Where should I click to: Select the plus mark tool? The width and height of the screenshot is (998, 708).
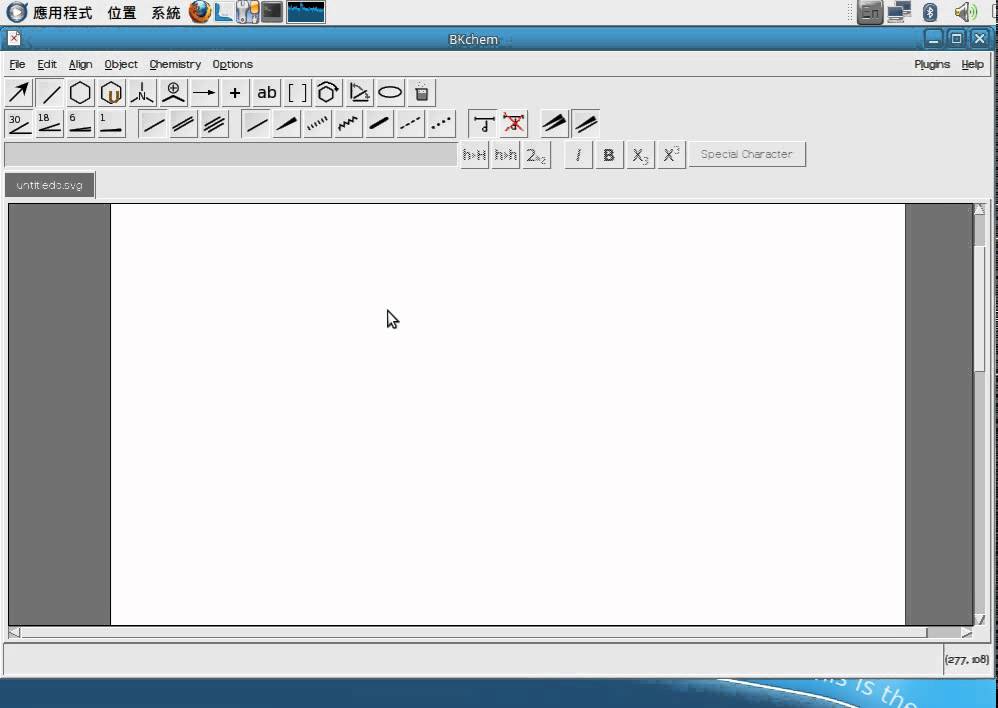[x=235, y=93]
